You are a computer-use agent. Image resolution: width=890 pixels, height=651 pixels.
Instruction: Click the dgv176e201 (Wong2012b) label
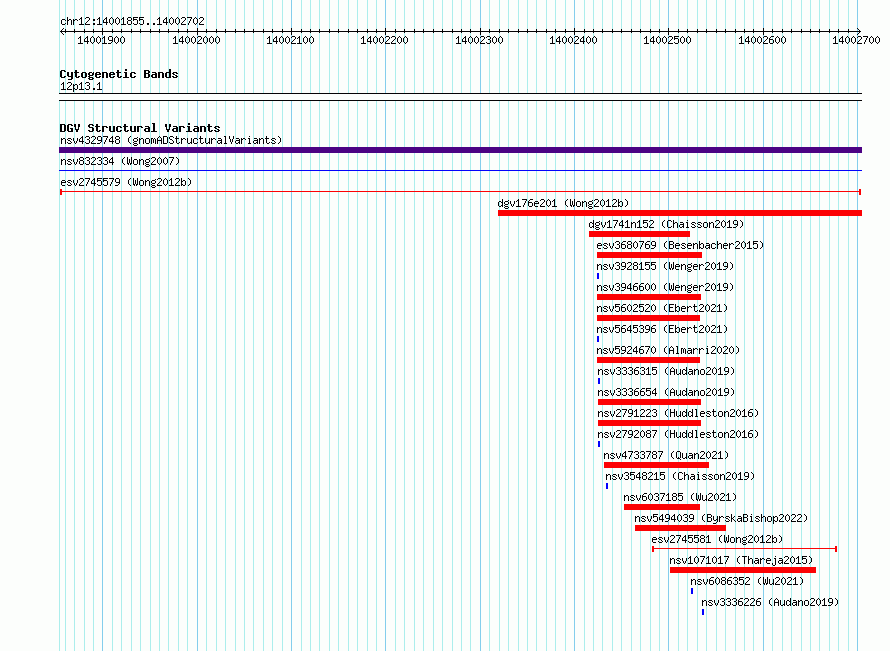coord(563,203)
